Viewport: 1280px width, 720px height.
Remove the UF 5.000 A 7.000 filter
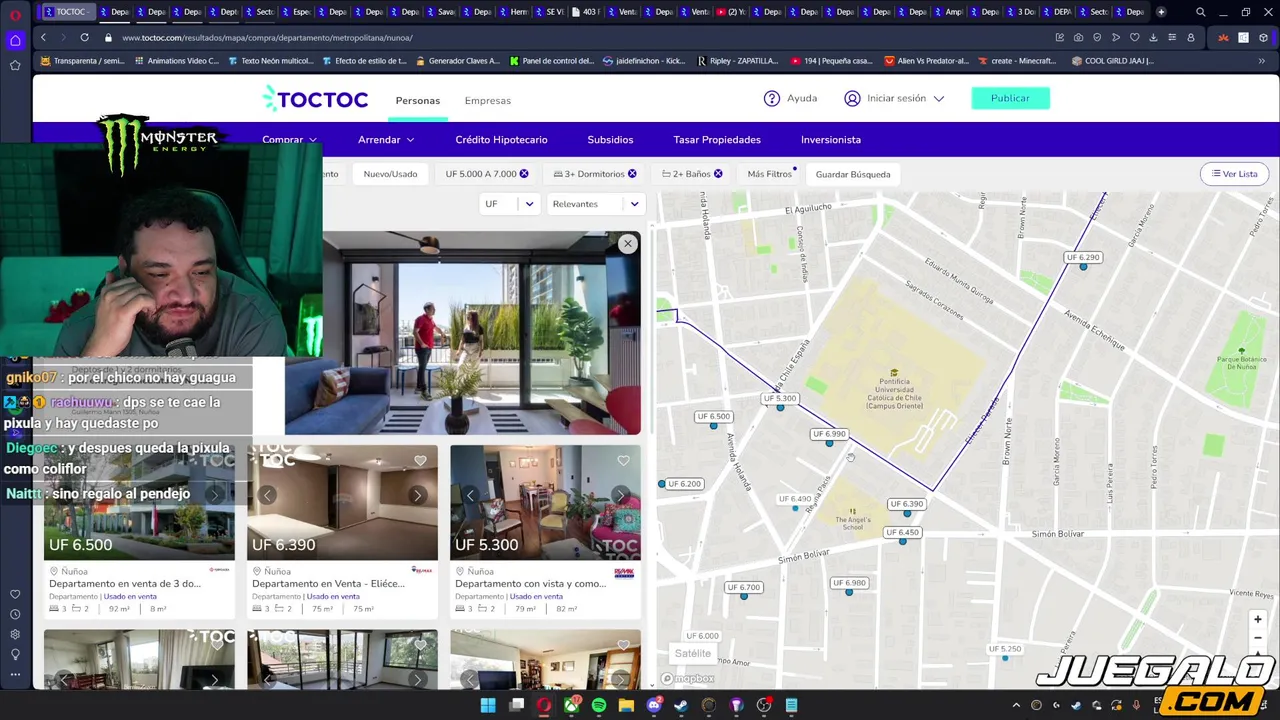tap(524, 174)
